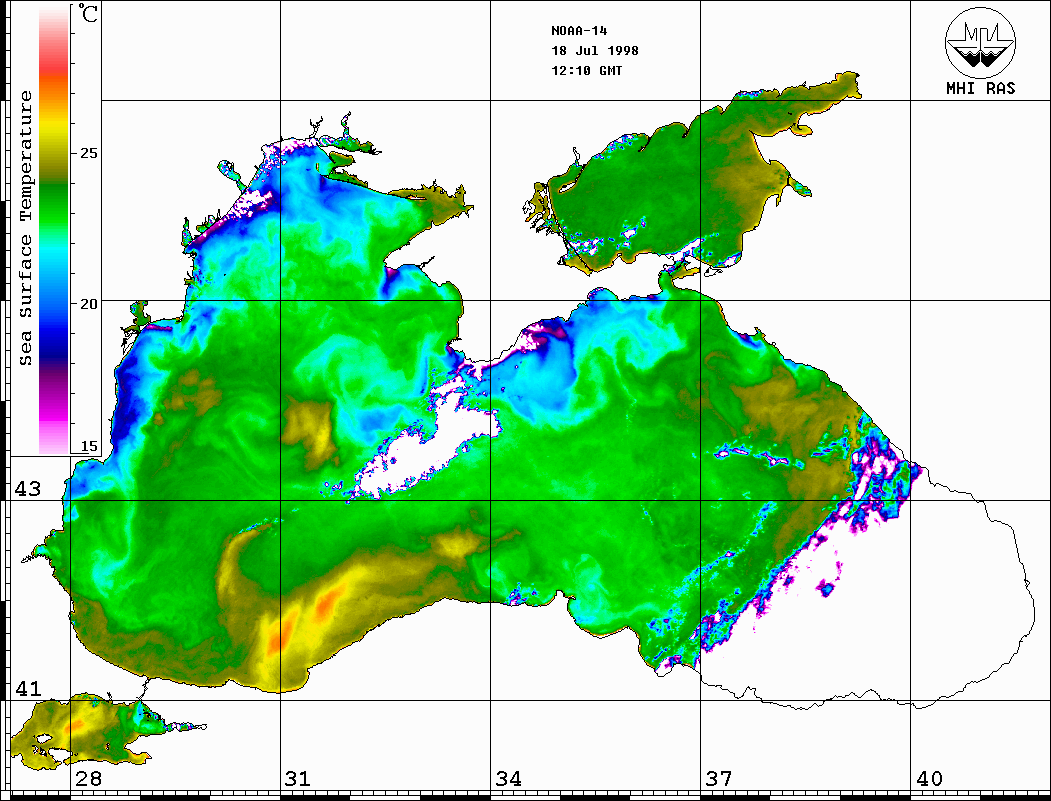Click the latitude label '41'

click(x=28, y=688)
